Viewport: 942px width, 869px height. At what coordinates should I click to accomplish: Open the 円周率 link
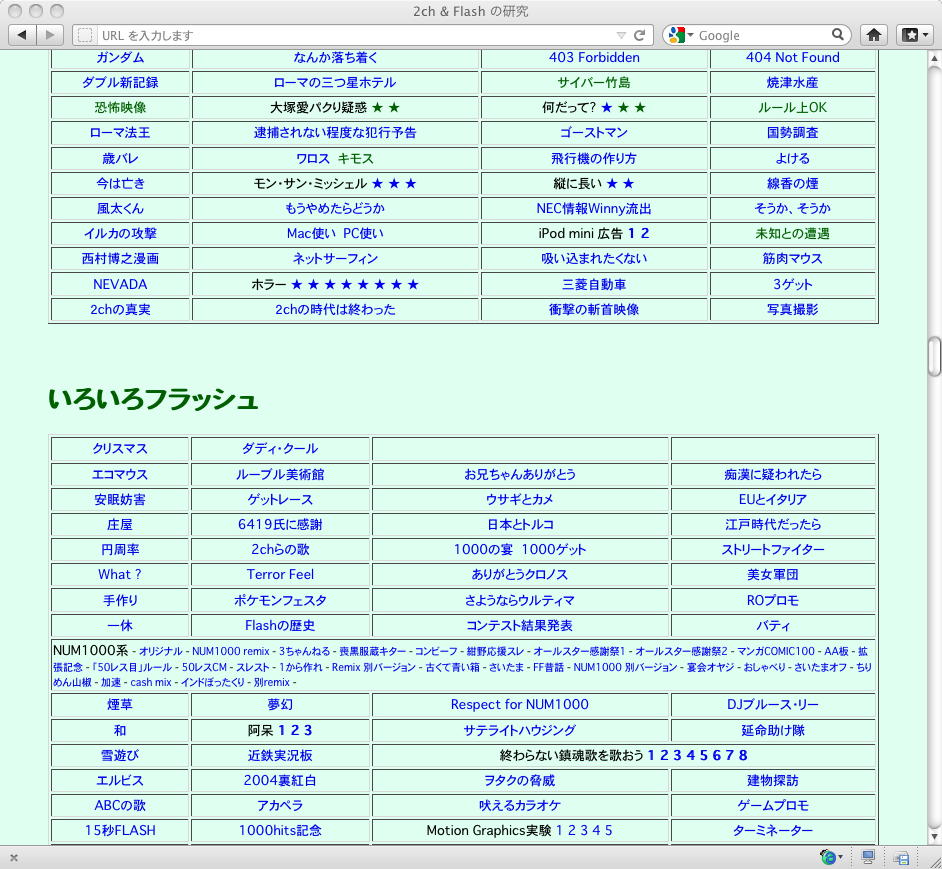coord(120,550)
